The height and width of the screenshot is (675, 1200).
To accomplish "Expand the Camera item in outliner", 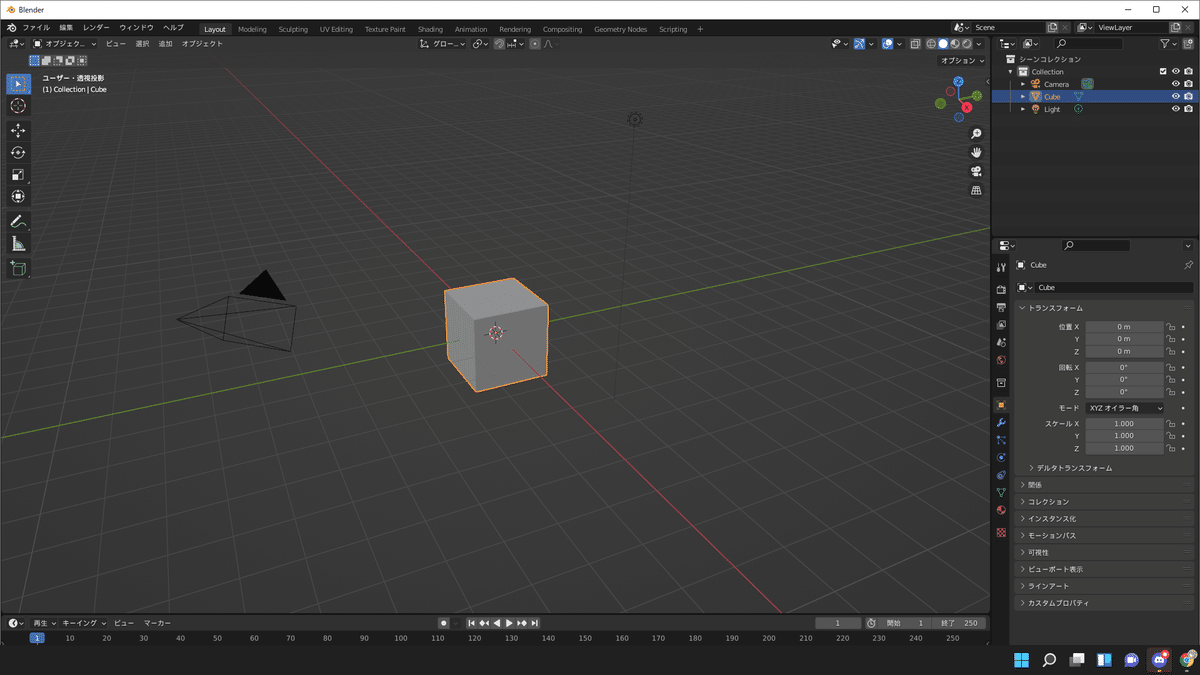I will [x=1023, y=84].
